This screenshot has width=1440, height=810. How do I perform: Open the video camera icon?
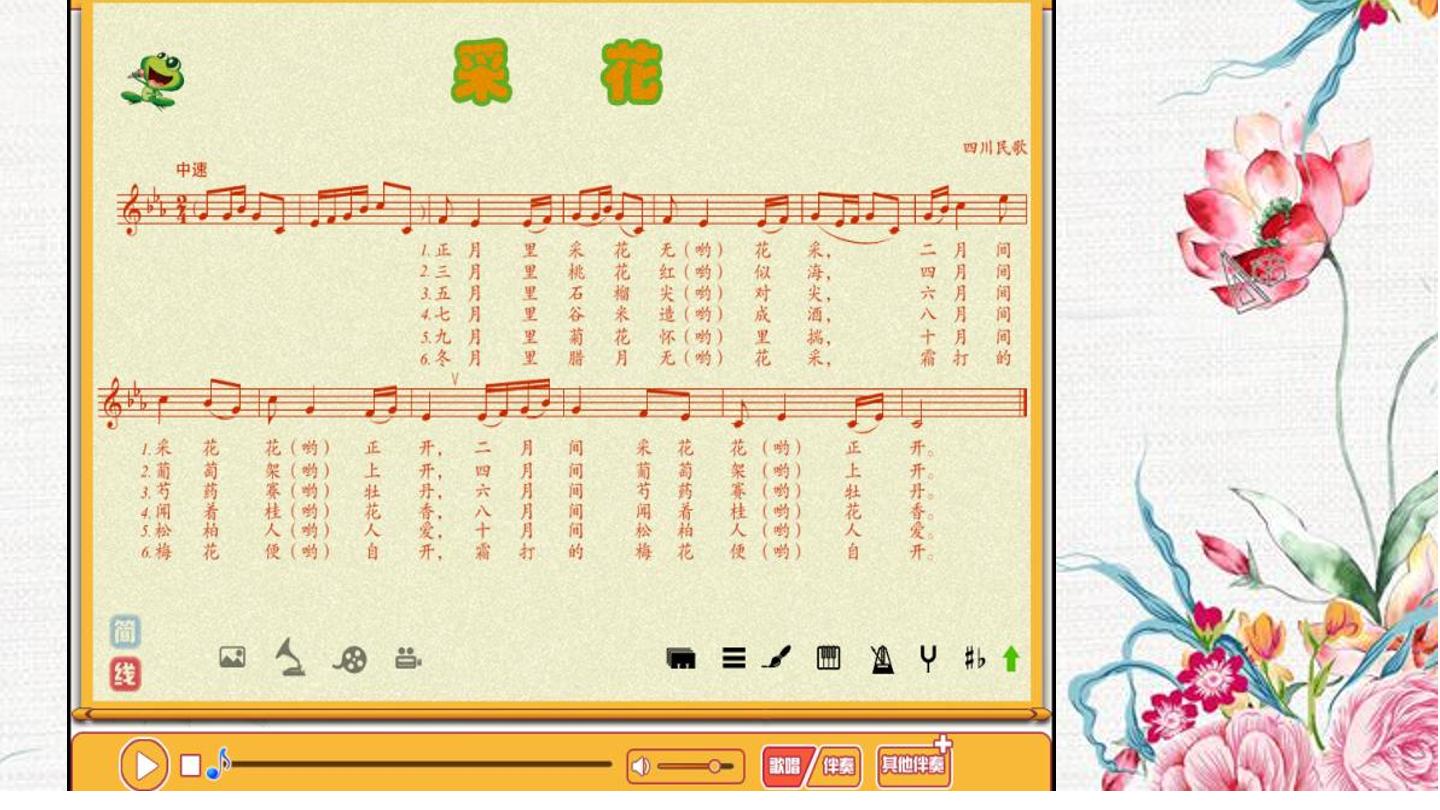408,658
